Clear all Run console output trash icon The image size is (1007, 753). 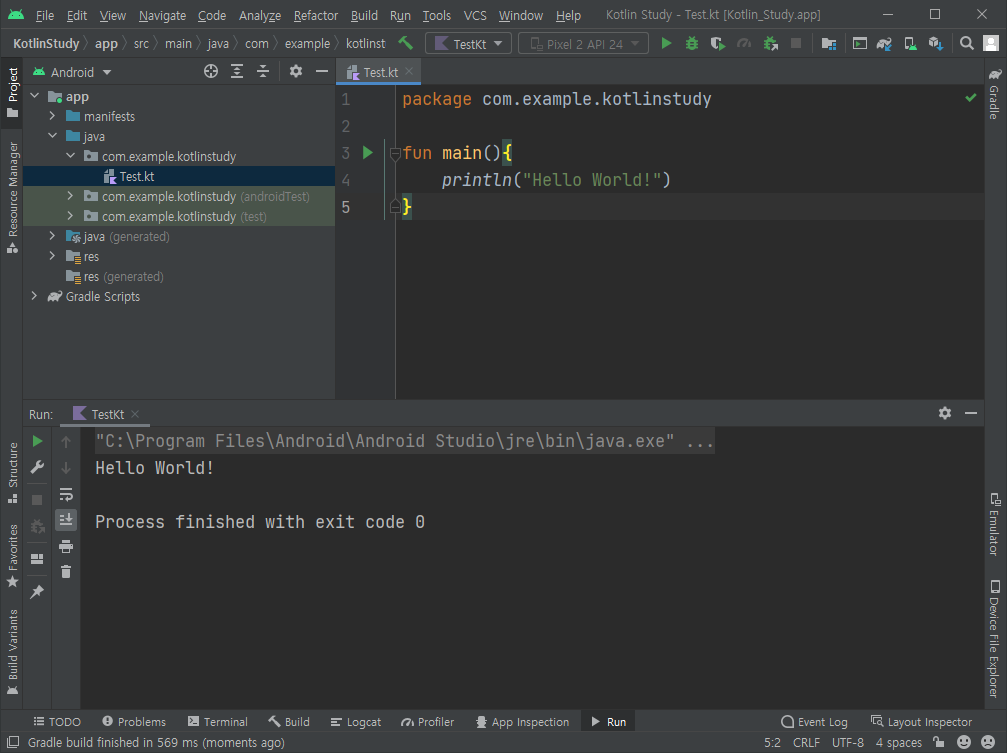(66, 572)
